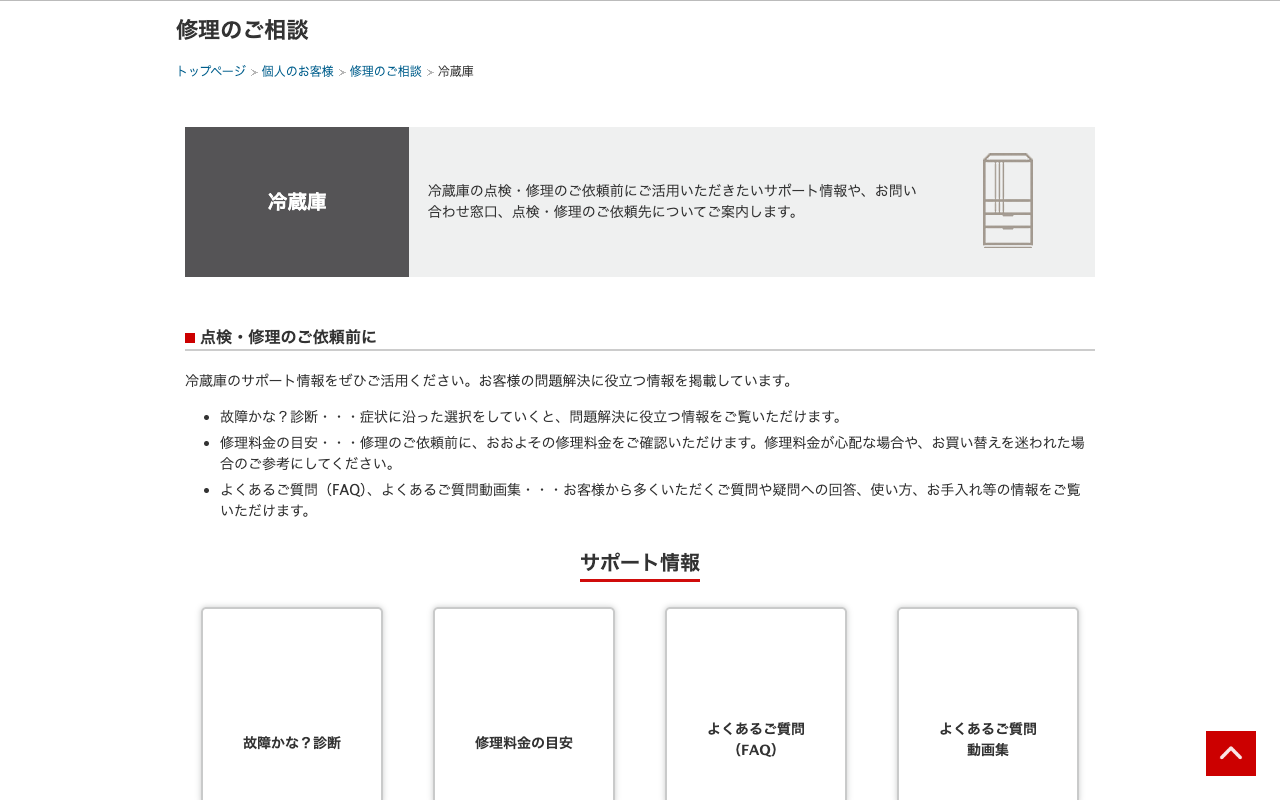The width and height of the screenshot is (1280, 800).
Task: Click the up-arrow inside the red scroll button
Action: [x=1230, y=753]
